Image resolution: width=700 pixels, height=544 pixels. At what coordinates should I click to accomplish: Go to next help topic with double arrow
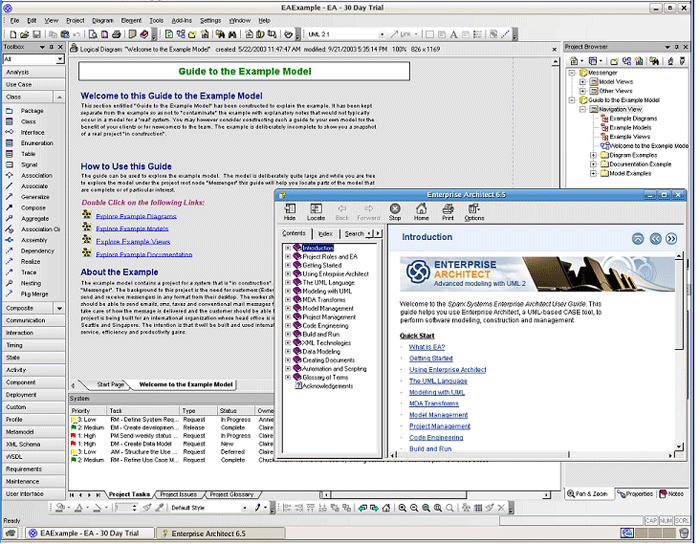click(x=671, y=239)
